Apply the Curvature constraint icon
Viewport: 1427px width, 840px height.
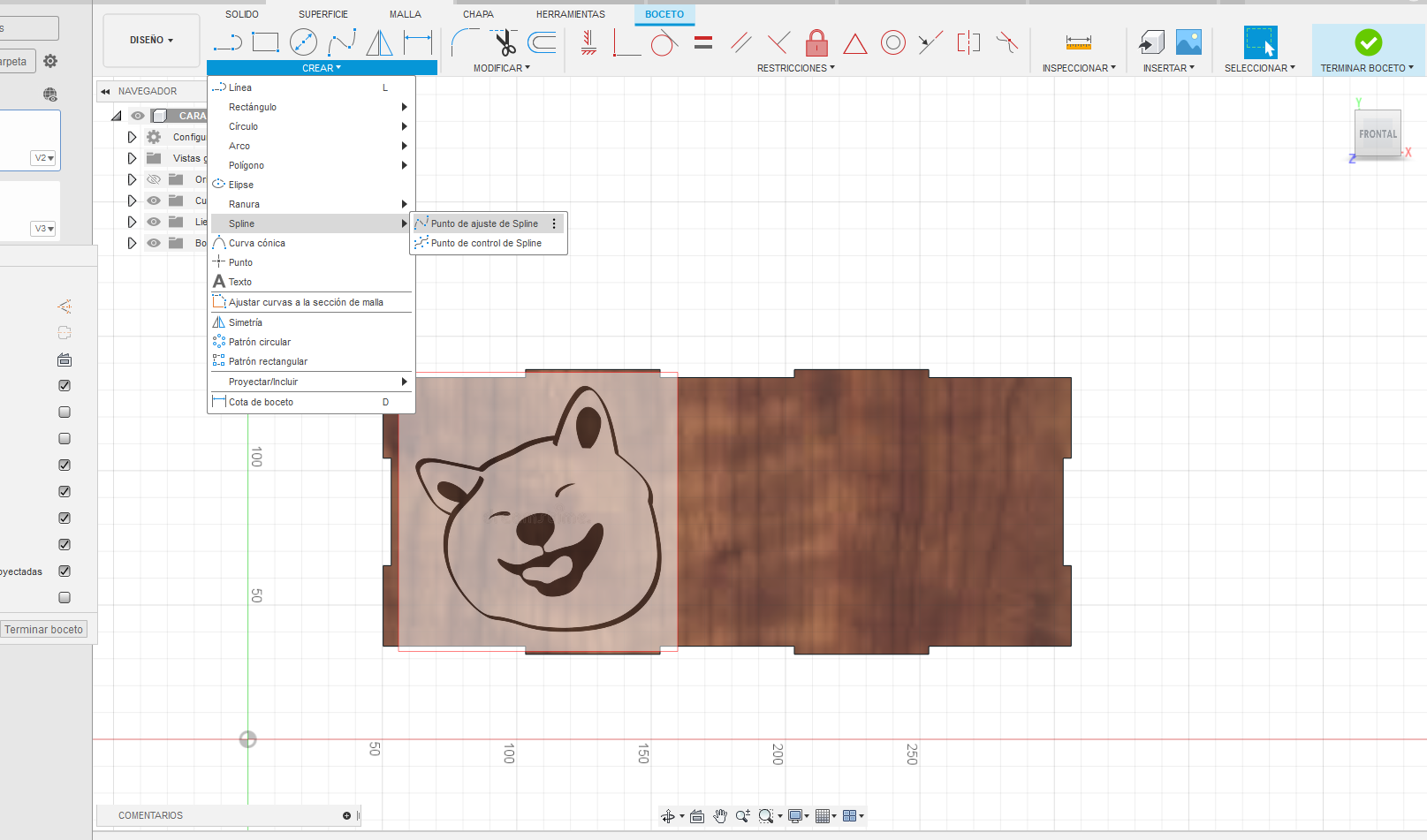pos(1006,42)
